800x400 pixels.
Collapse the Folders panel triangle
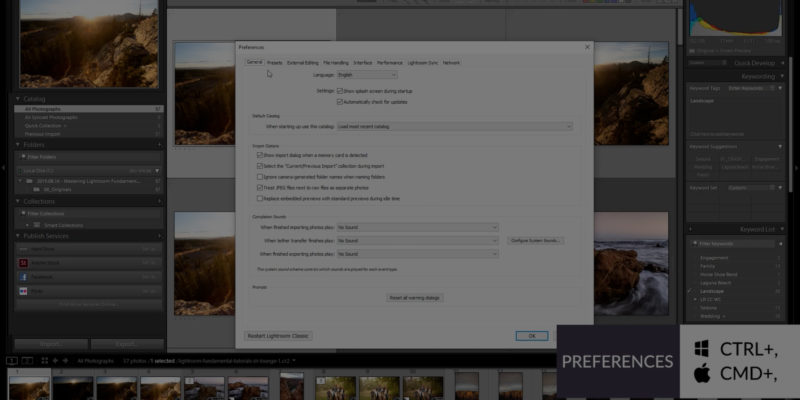coord(18,145)
